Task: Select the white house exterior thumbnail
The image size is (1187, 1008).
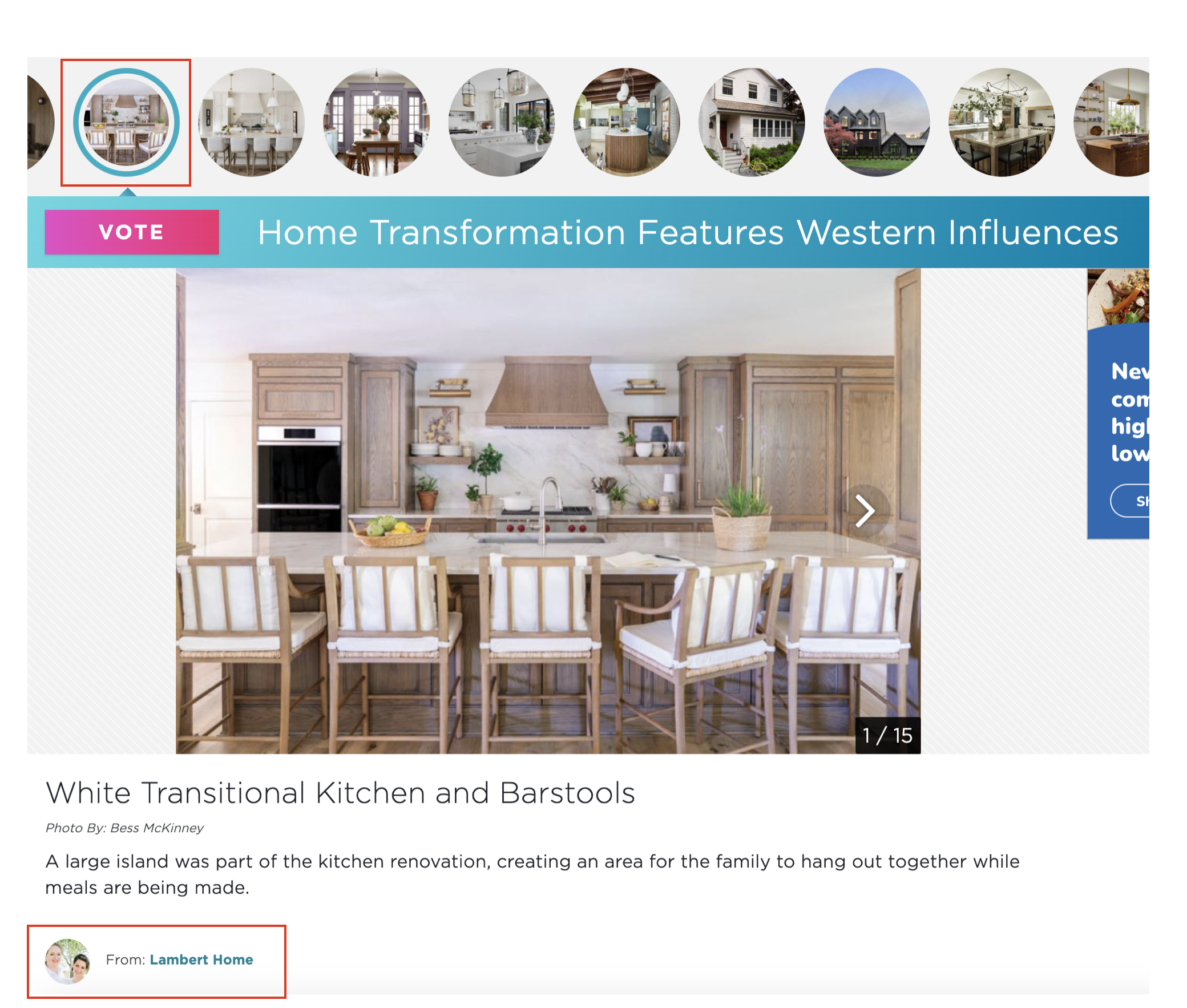Action: (x=752, y=122)
